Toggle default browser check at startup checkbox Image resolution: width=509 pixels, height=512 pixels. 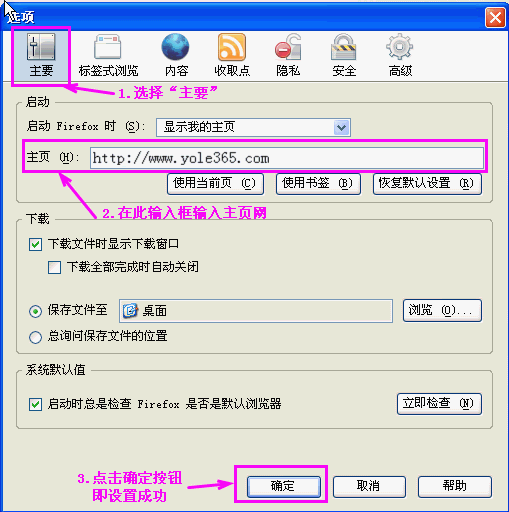(x=35, y=404)
